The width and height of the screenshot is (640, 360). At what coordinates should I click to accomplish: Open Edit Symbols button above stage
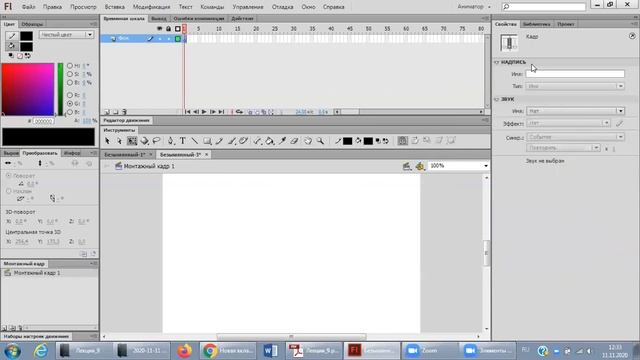[420, 166]
